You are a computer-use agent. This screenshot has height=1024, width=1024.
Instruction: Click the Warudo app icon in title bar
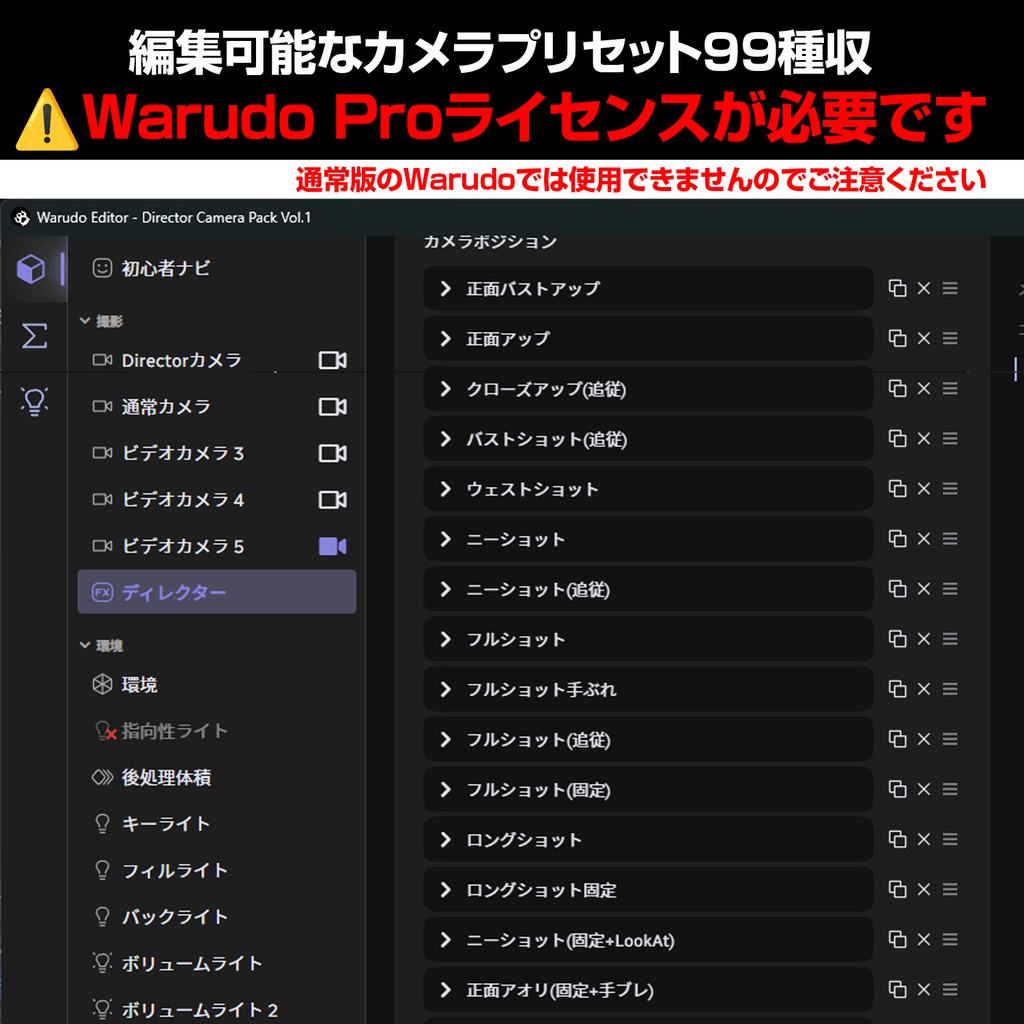click(x=22, y=217)
